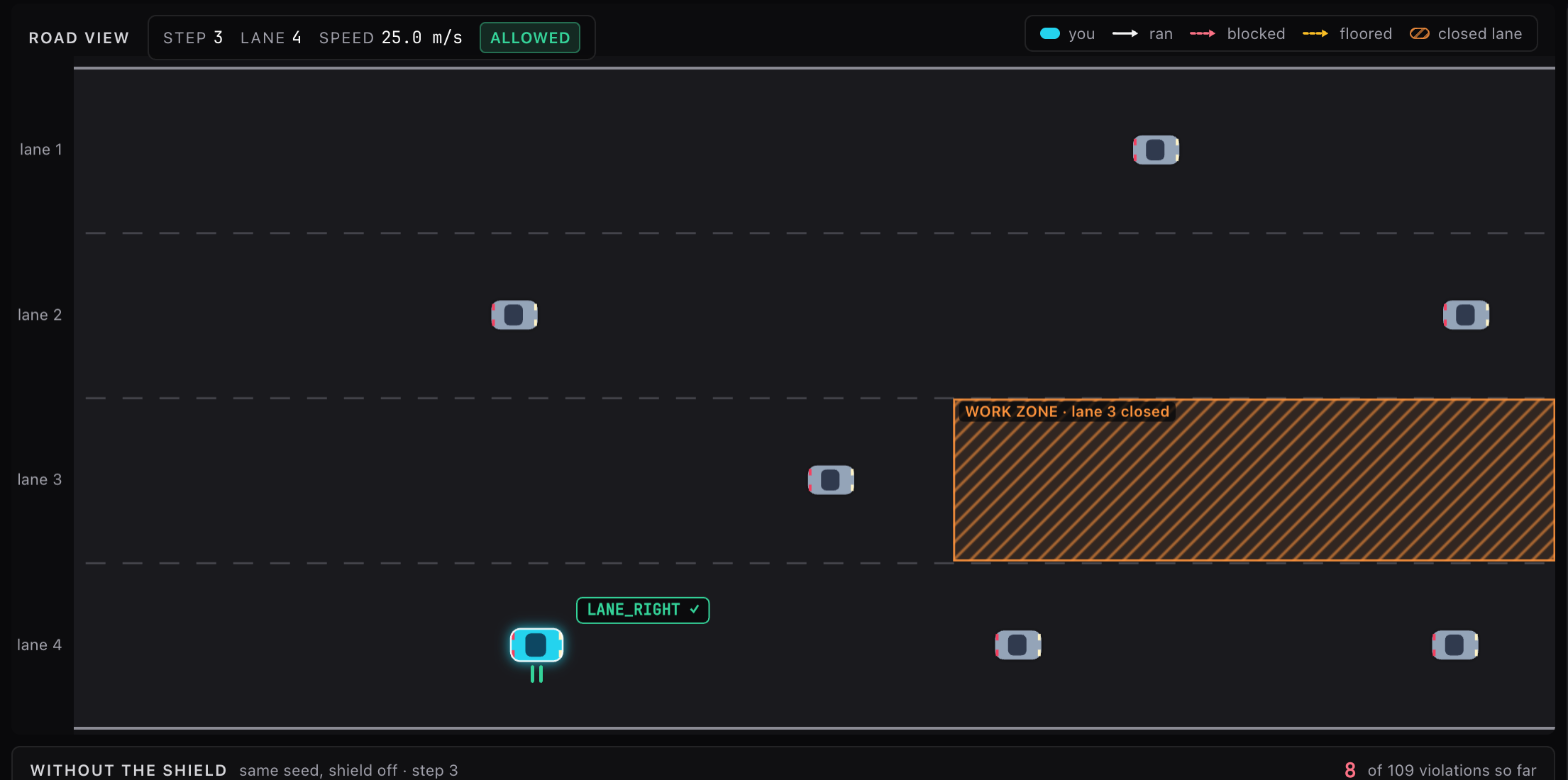
Task: Click the 'WORK ZONE · lane 3 closed' label
Action: tap(1067, 411)
